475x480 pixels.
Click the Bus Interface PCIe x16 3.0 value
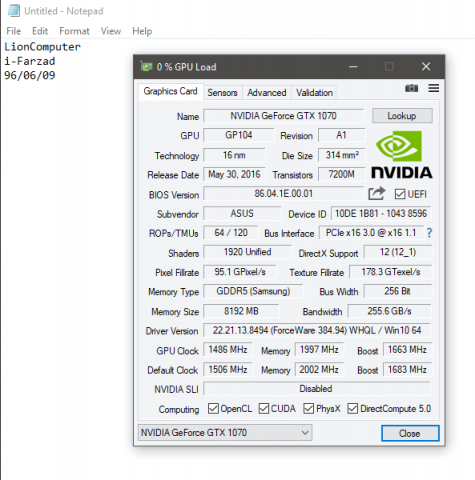(x=371, y=233)
